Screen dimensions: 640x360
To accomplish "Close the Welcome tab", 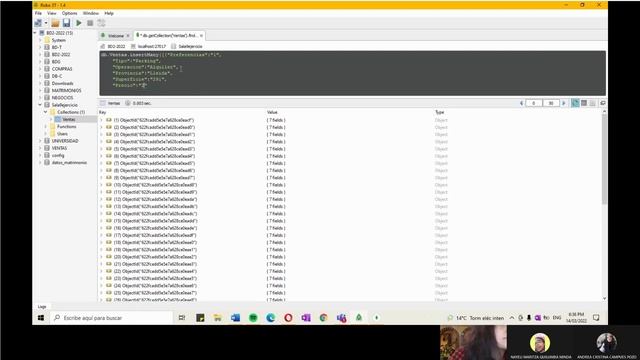I will (x=128, y=36).
